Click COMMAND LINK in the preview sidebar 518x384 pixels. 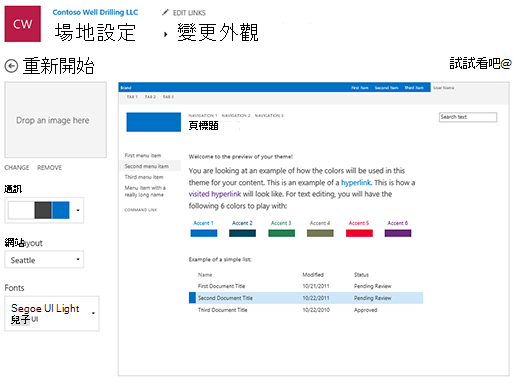[x=141, y=210]
